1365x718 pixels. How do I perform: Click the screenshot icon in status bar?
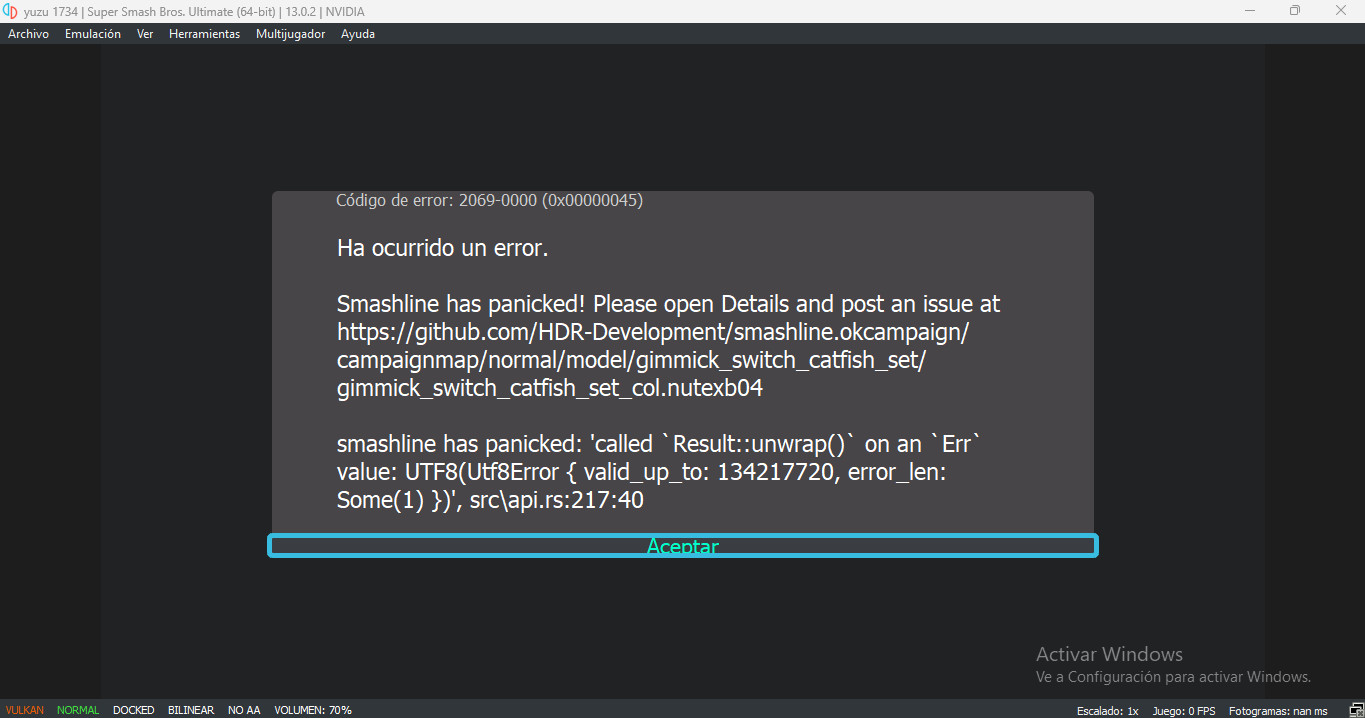click(x=1355, y=710)
